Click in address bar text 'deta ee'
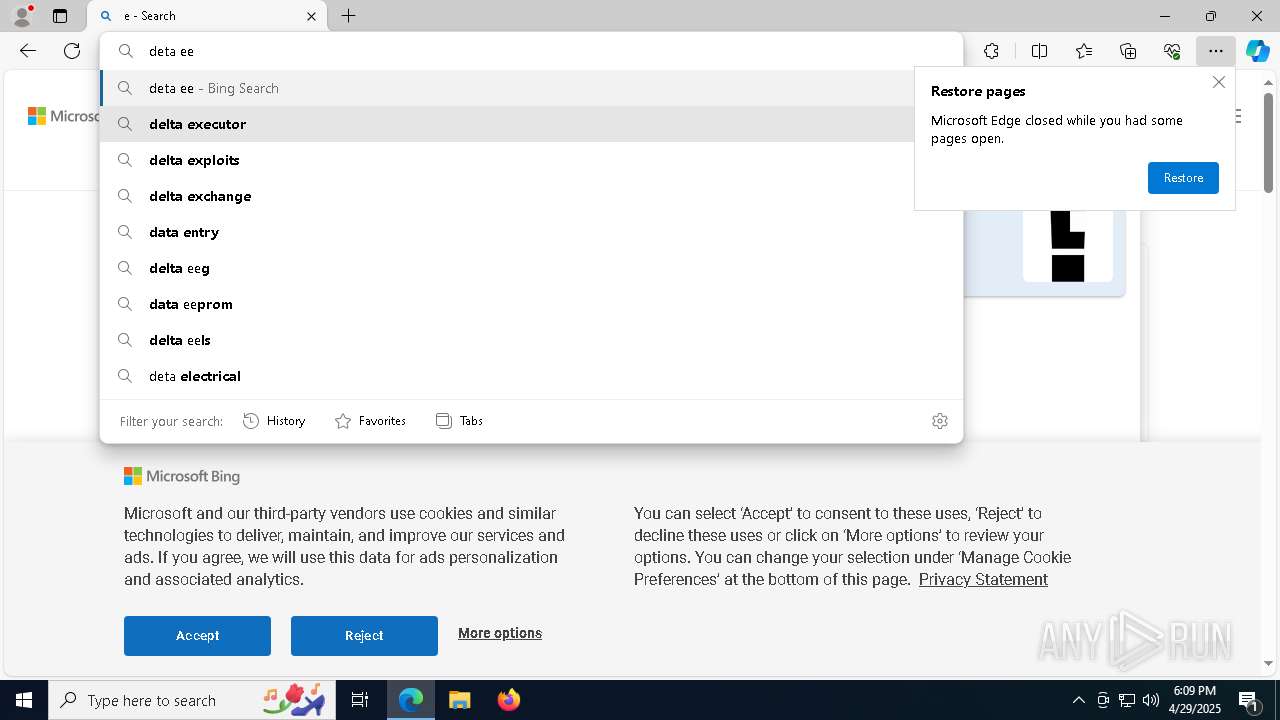Image resolution: width=1280 pixels, height=720 pixels. pos(171,51)
